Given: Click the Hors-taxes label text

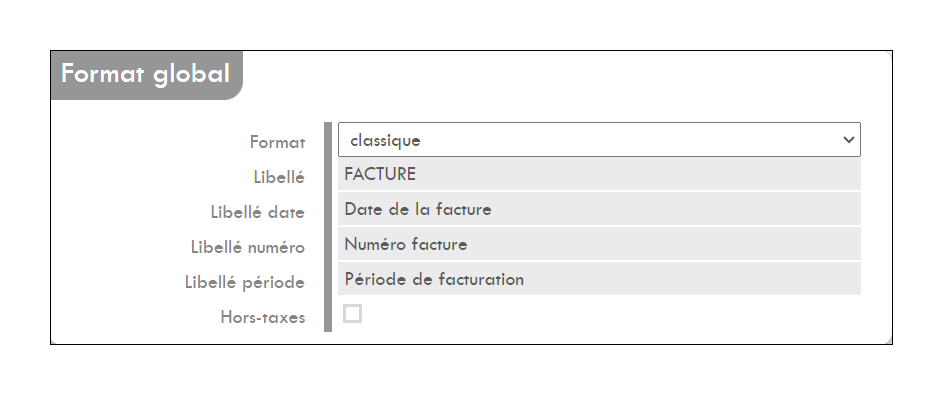Looking at the screenshot, I should point(263,317).
